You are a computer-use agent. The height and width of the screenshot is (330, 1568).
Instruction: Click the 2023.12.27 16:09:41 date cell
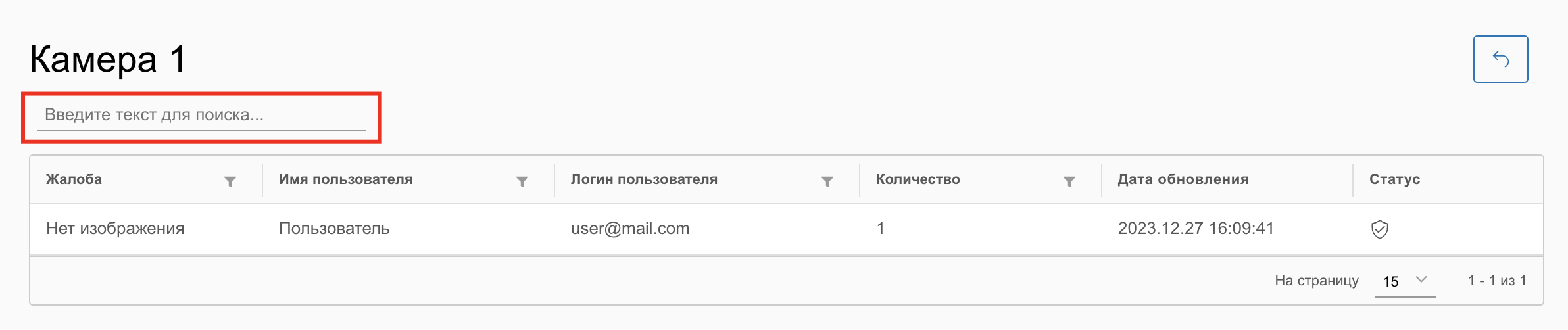(1196, 229)
